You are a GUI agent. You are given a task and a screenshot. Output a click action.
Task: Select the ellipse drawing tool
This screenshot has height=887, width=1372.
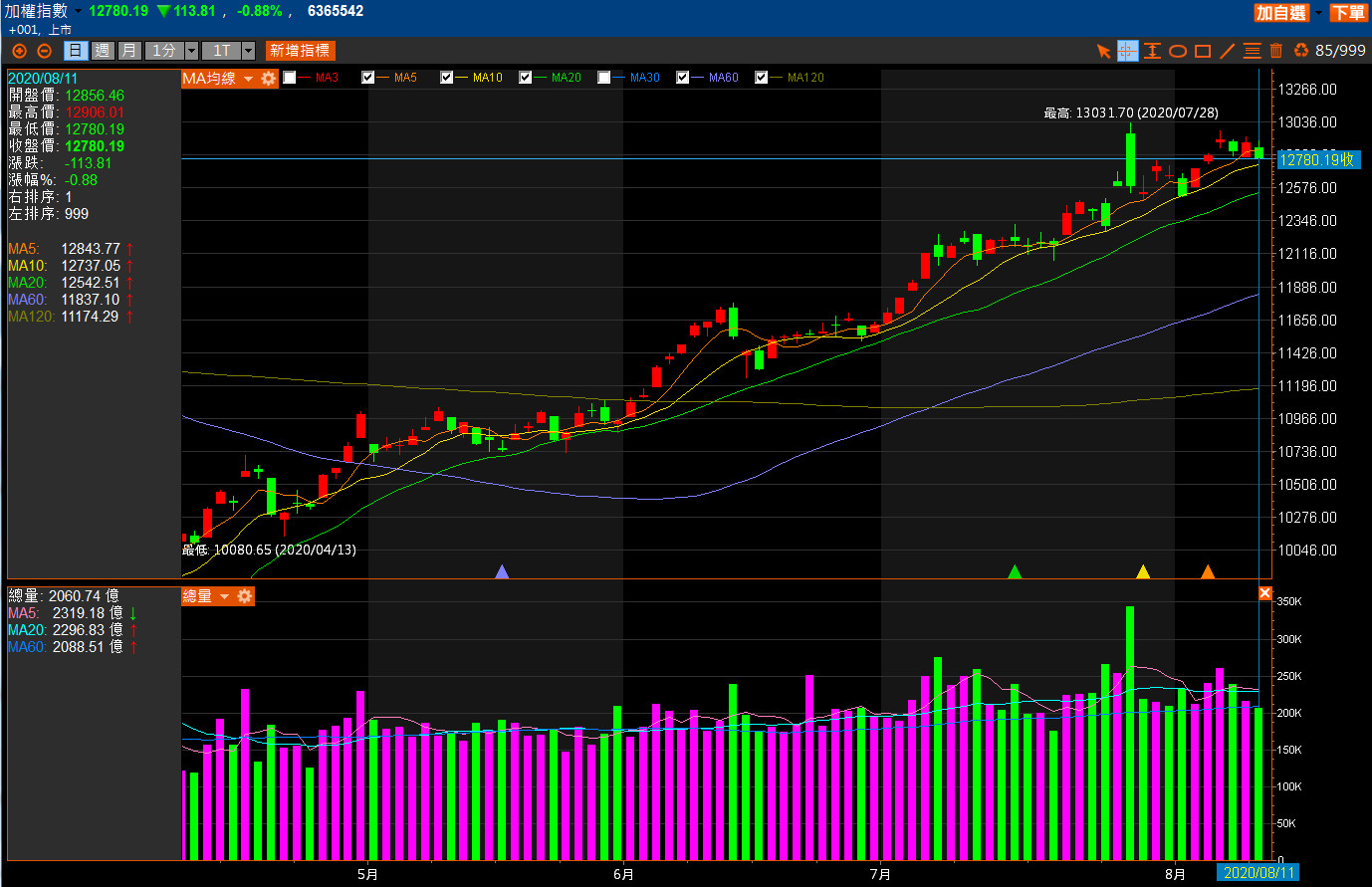[1178, 51]
